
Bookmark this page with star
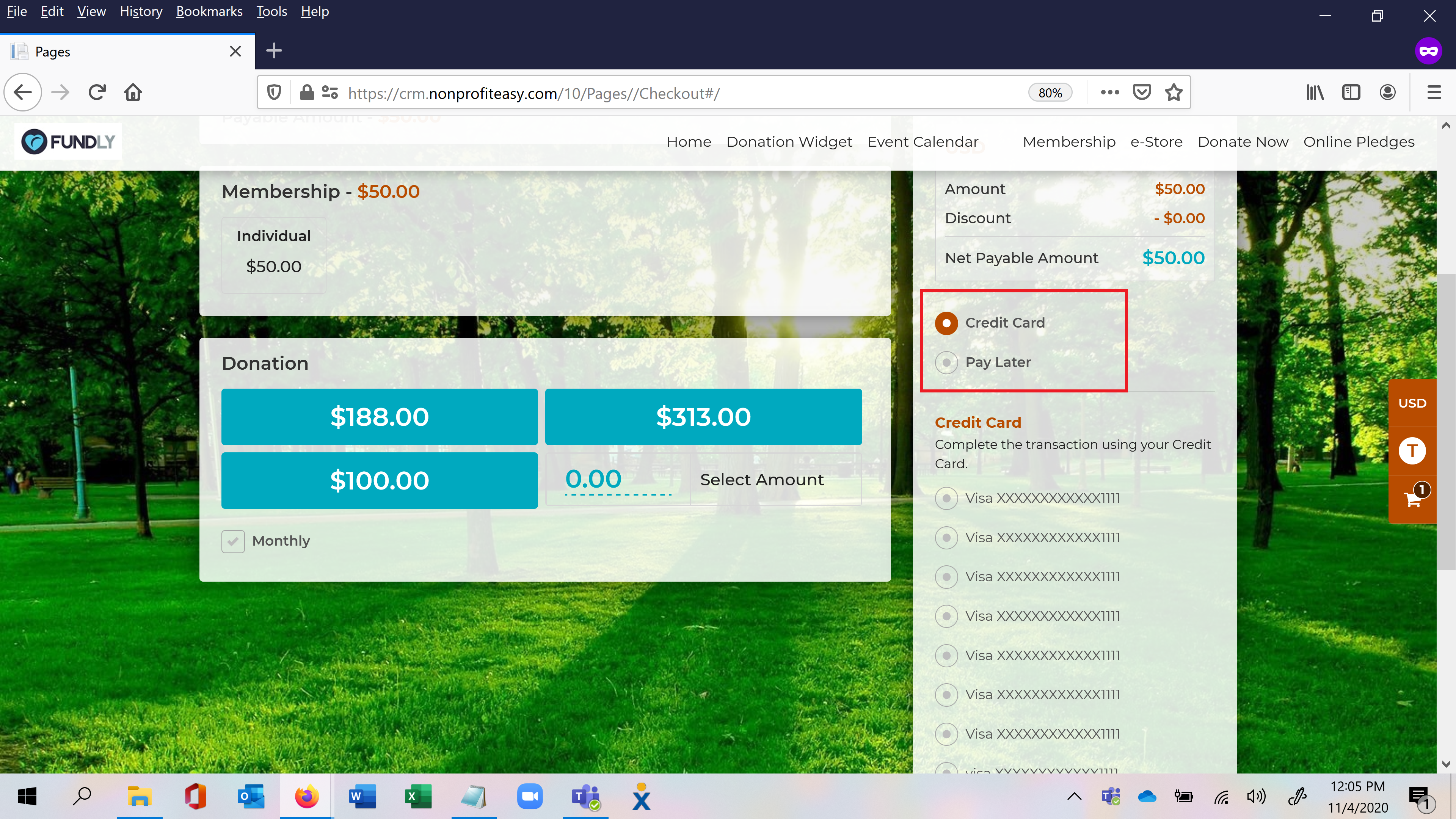pyautogui.click(x=1174, y=92)
